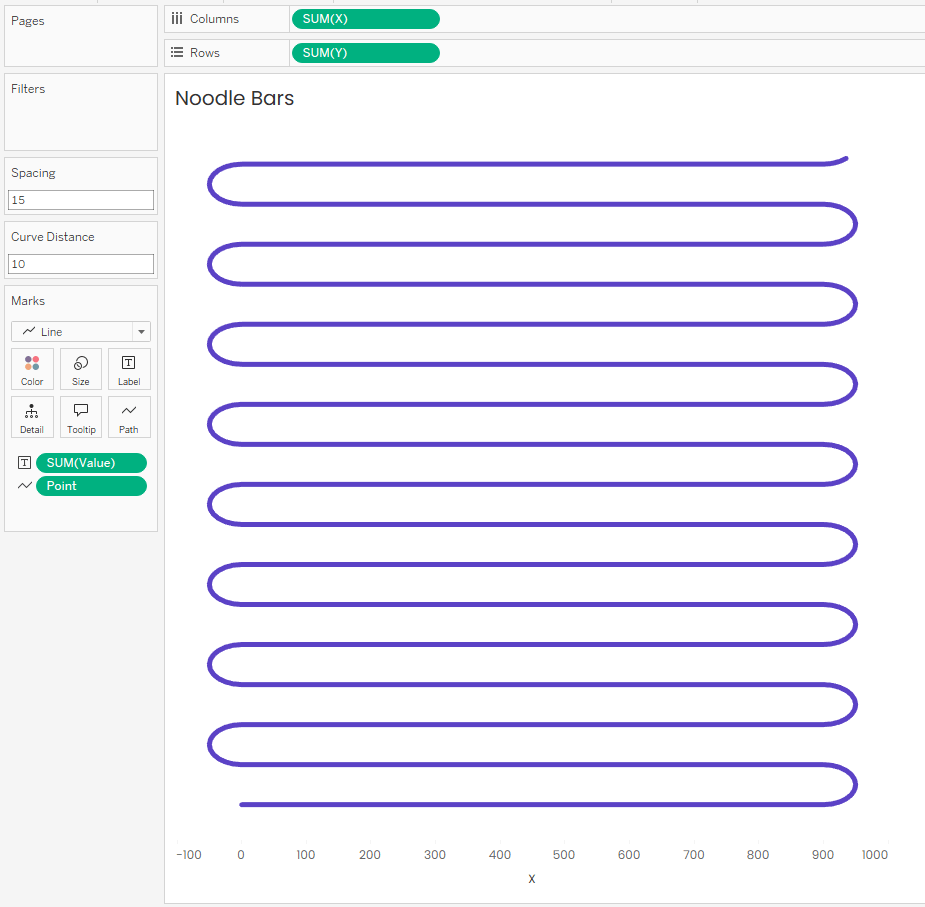Click the 500 axis tick label
The image size is (925, 907).
(563, 854)
